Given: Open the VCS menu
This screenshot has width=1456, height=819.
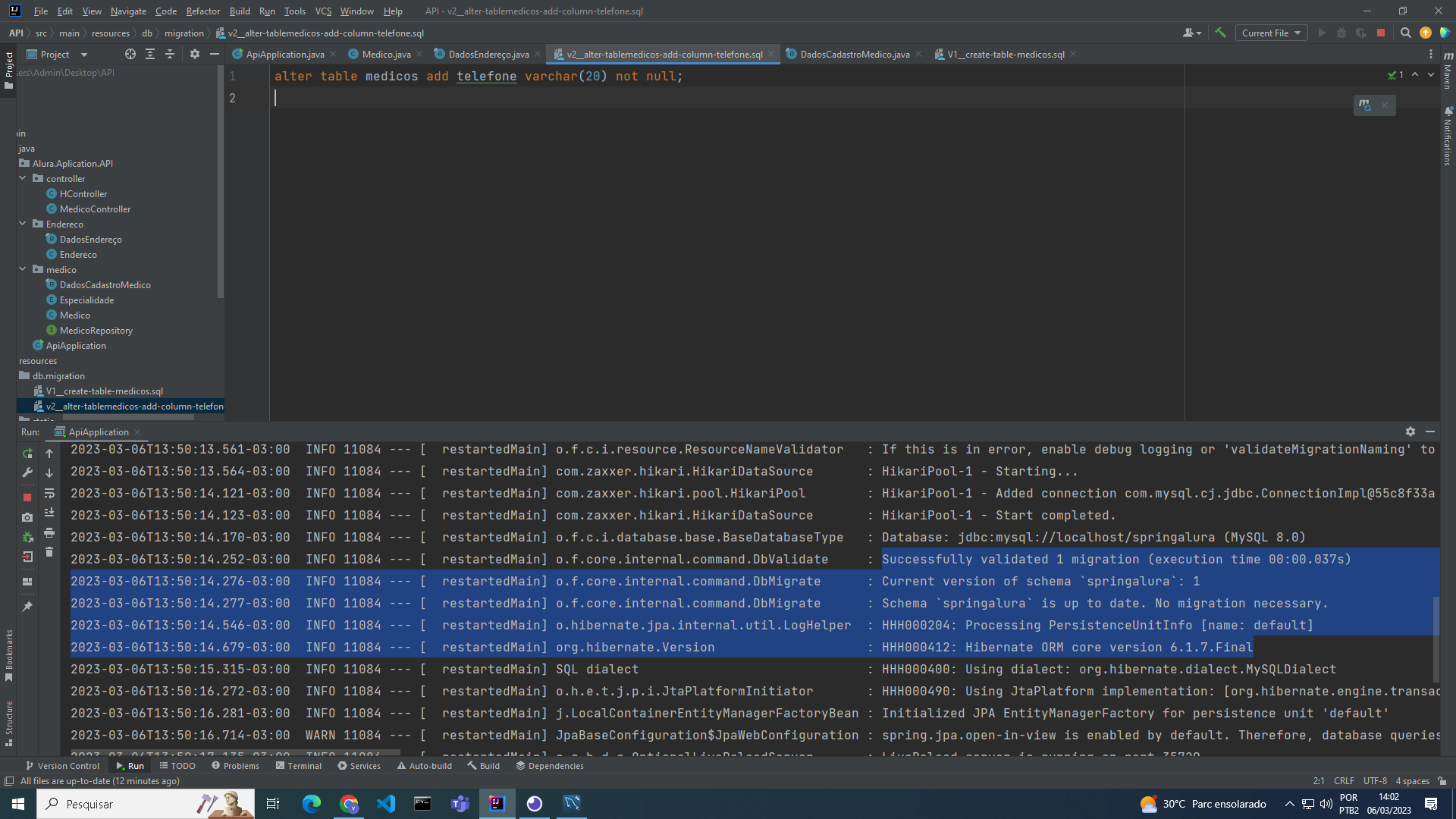Looking at the screenshot, I should (x=323, y=11).
